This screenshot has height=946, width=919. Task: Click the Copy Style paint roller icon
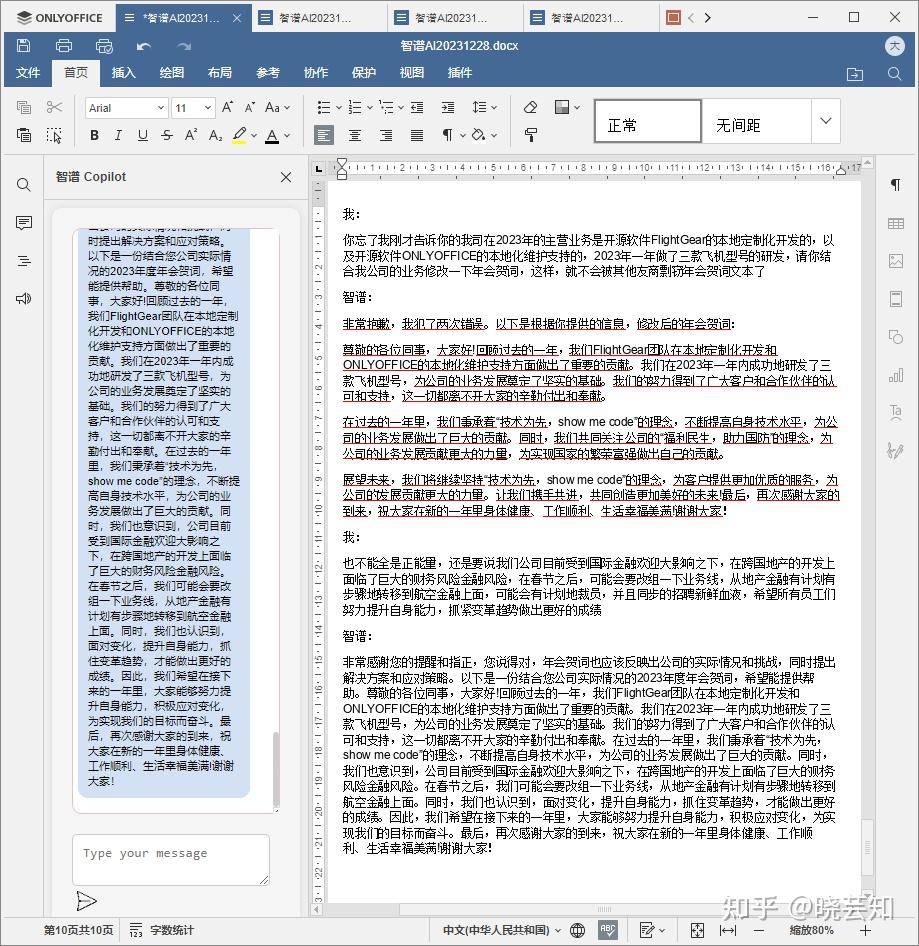coord(530,135)
